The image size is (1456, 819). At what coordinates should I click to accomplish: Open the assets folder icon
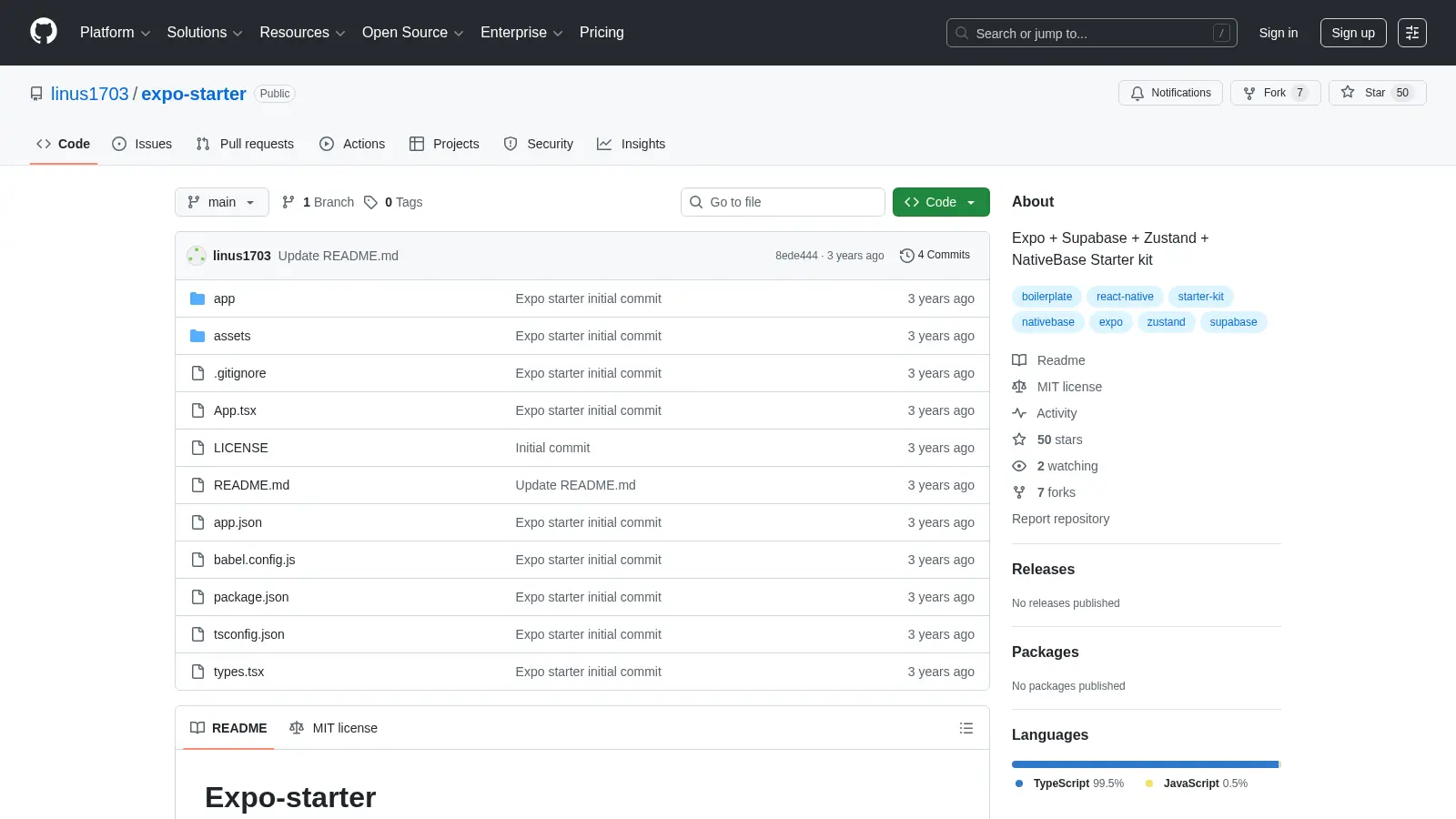click(197, 336)
